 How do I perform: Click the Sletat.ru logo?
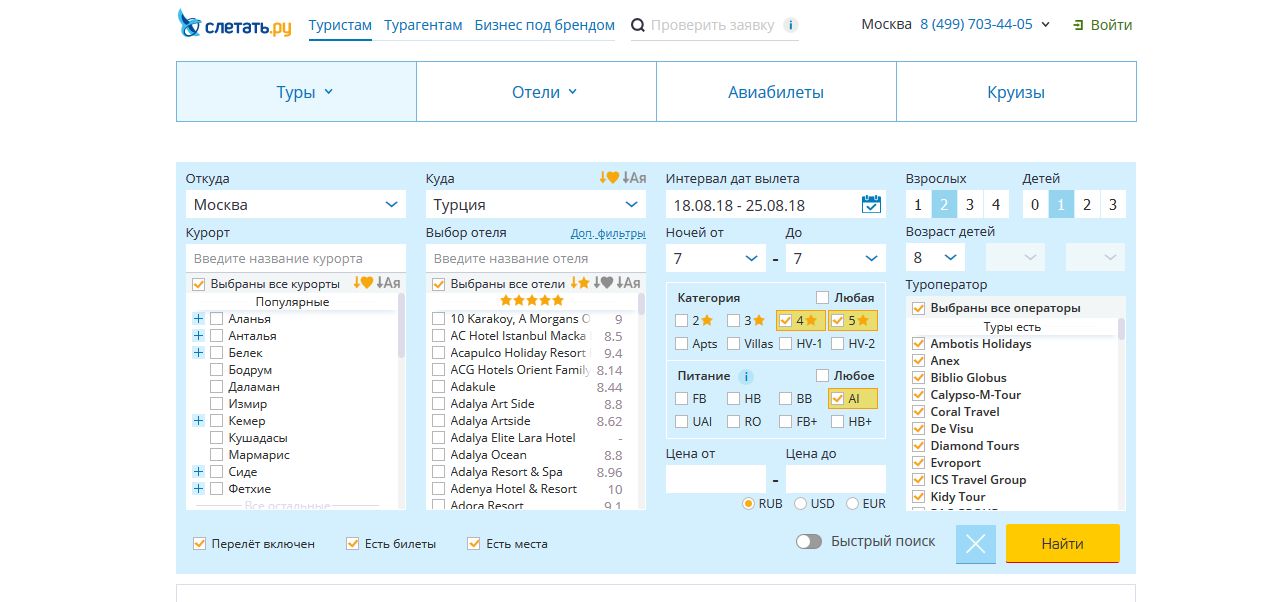tap(235, 24)
